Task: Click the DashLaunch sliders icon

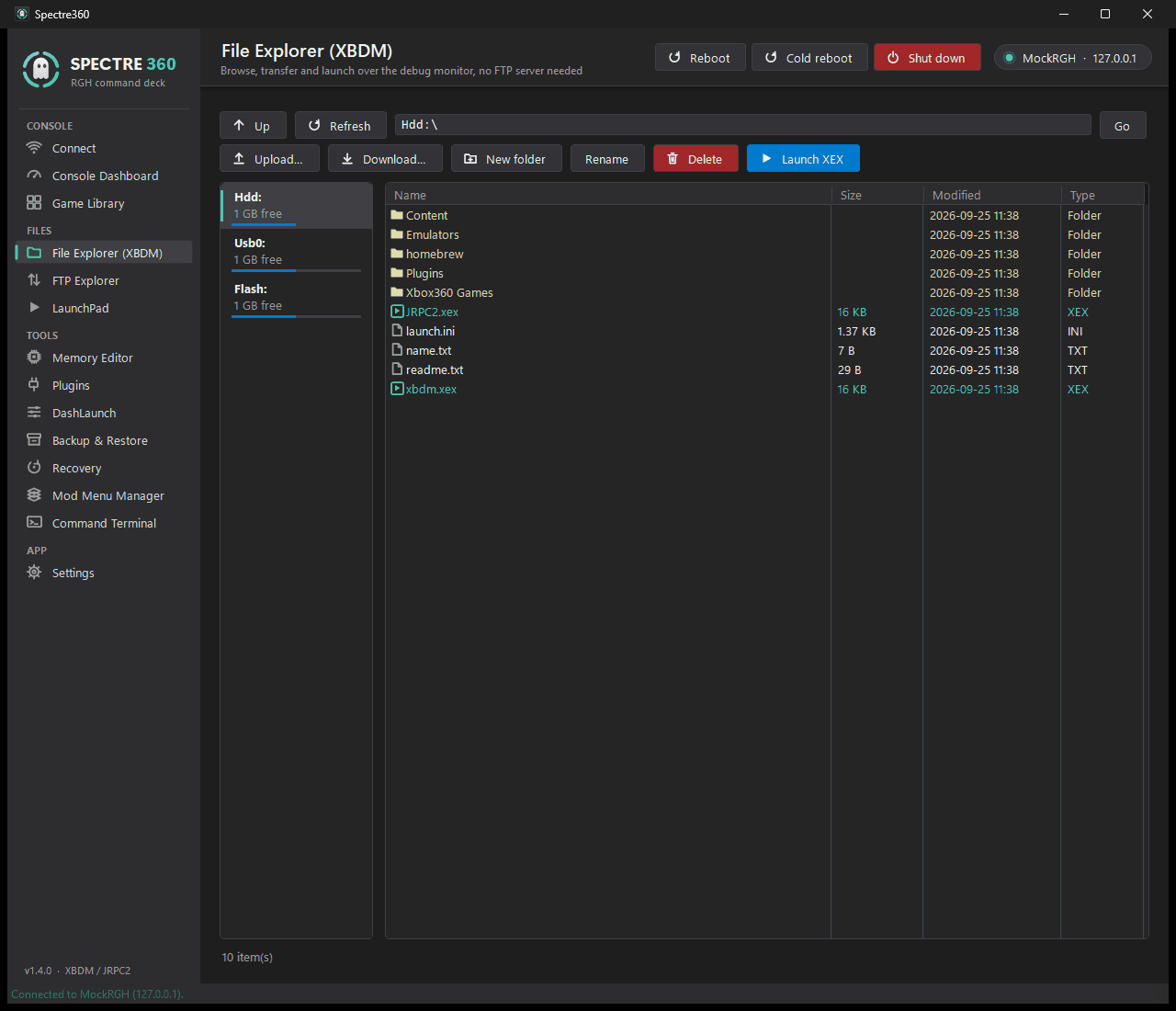Action: (x=34, y=413)
